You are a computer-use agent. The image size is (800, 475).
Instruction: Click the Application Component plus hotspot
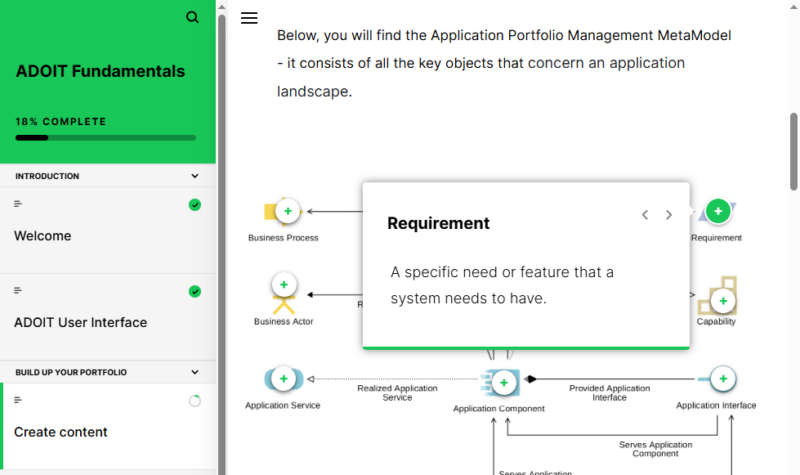click(x=504, y=381)
